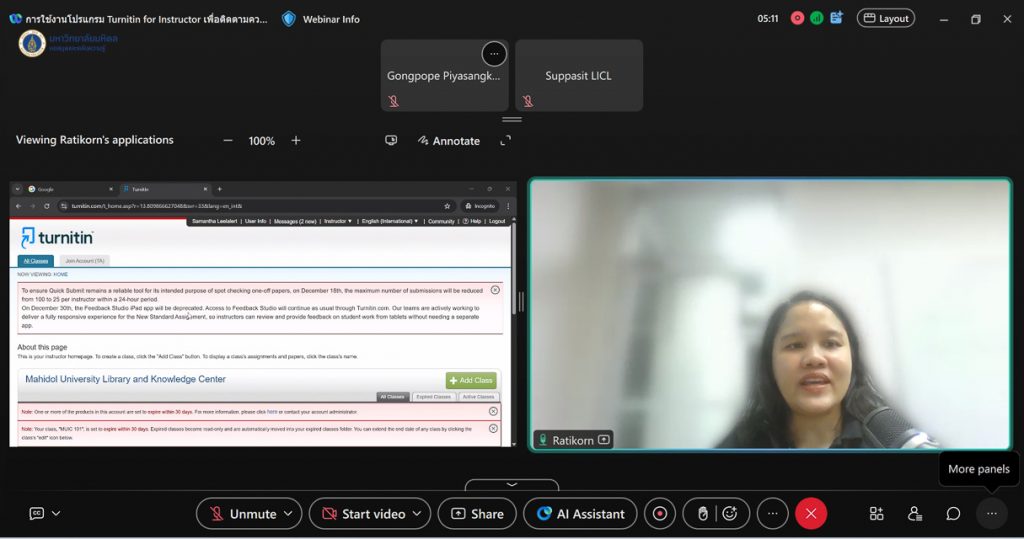Click the red leave meeting button
Image resolution: width=1024 pixels, height=539 pixels.
pyautogui.click(x=810, y=514)
